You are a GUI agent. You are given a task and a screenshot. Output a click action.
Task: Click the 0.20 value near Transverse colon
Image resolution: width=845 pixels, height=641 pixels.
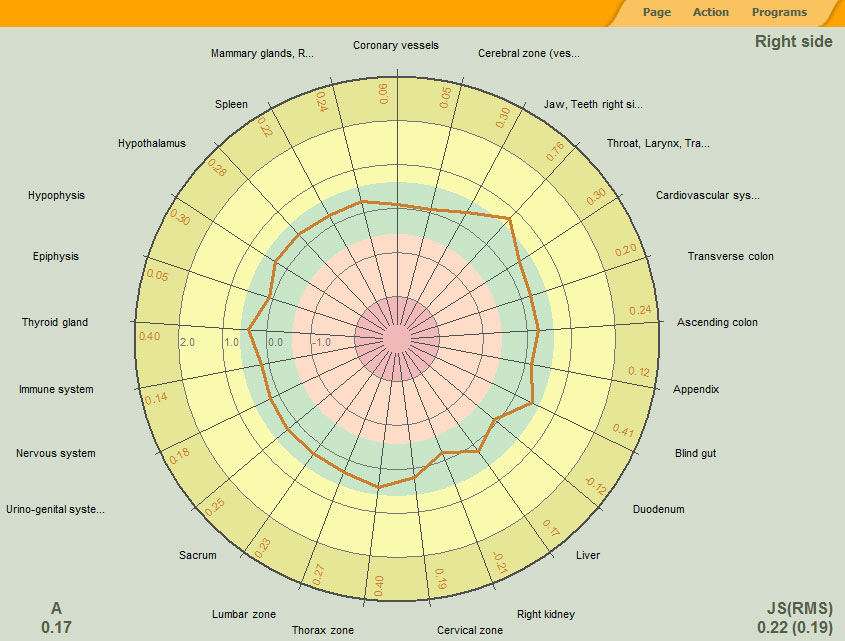tap(626, 250)
